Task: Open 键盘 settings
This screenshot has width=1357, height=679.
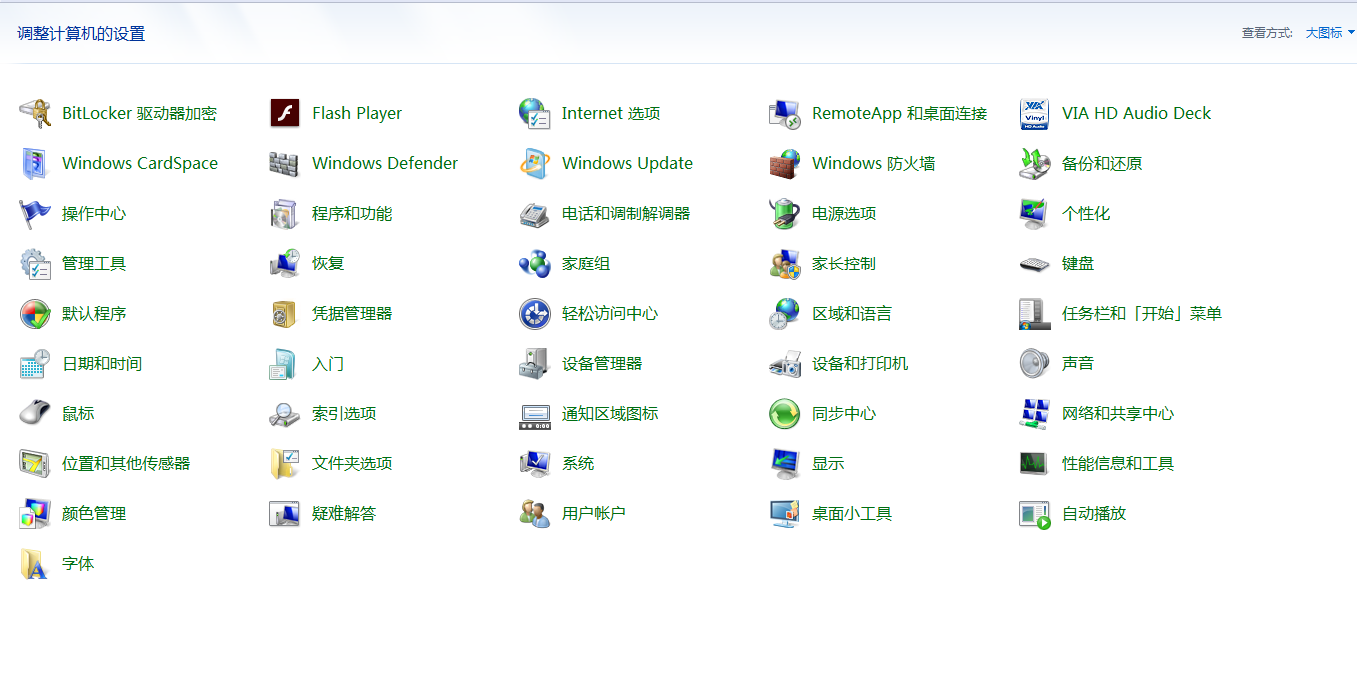Action: point(1079,263)
